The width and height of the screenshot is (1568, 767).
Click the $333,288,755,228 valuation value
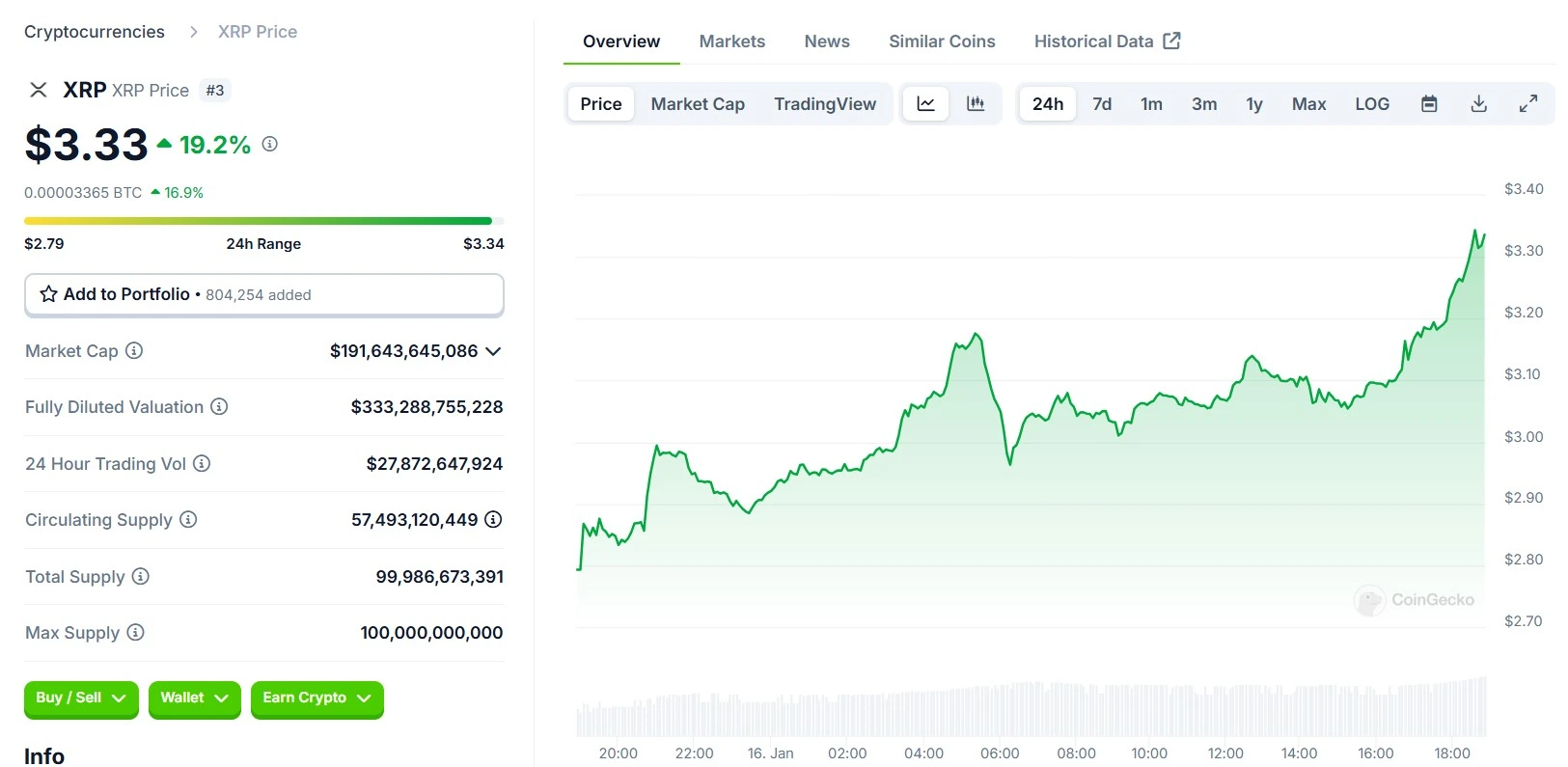pos(426,407)
